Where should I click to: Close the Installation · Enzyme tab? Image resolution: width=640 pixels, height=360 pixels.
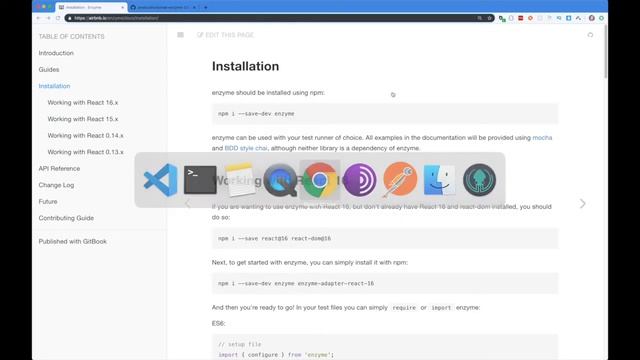(122, 7)
